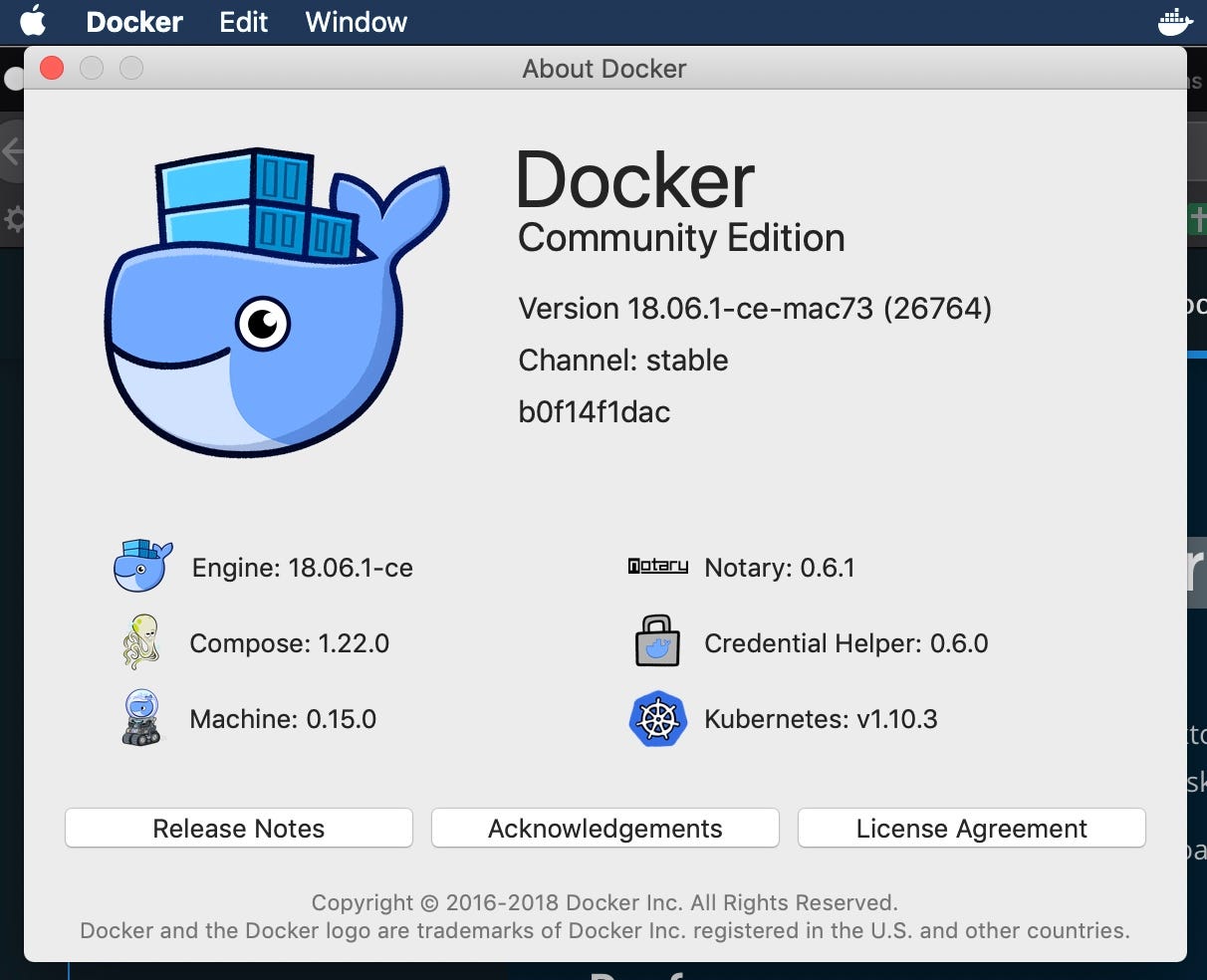This screenshot has width=1207, height=980.
Task: Click the Community Edition subtitle
Action: (681, 238)
